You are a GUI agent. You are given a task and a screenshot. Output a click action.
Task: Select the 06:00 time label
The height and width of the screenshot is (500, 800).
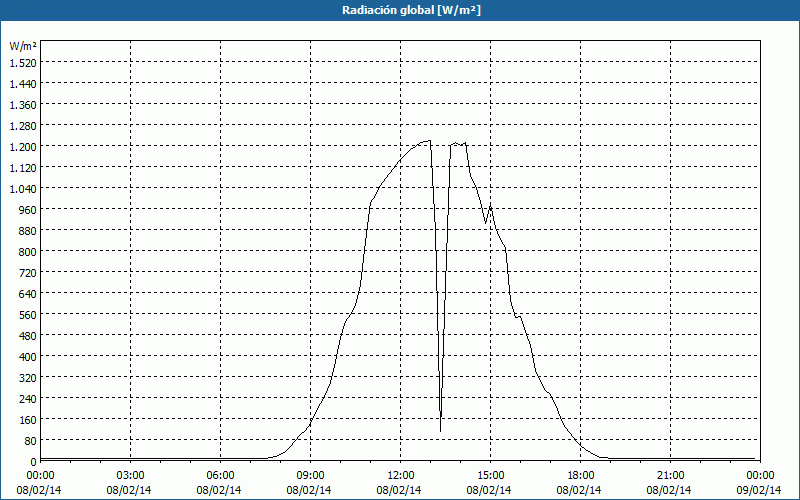click(x=220, y=476)
